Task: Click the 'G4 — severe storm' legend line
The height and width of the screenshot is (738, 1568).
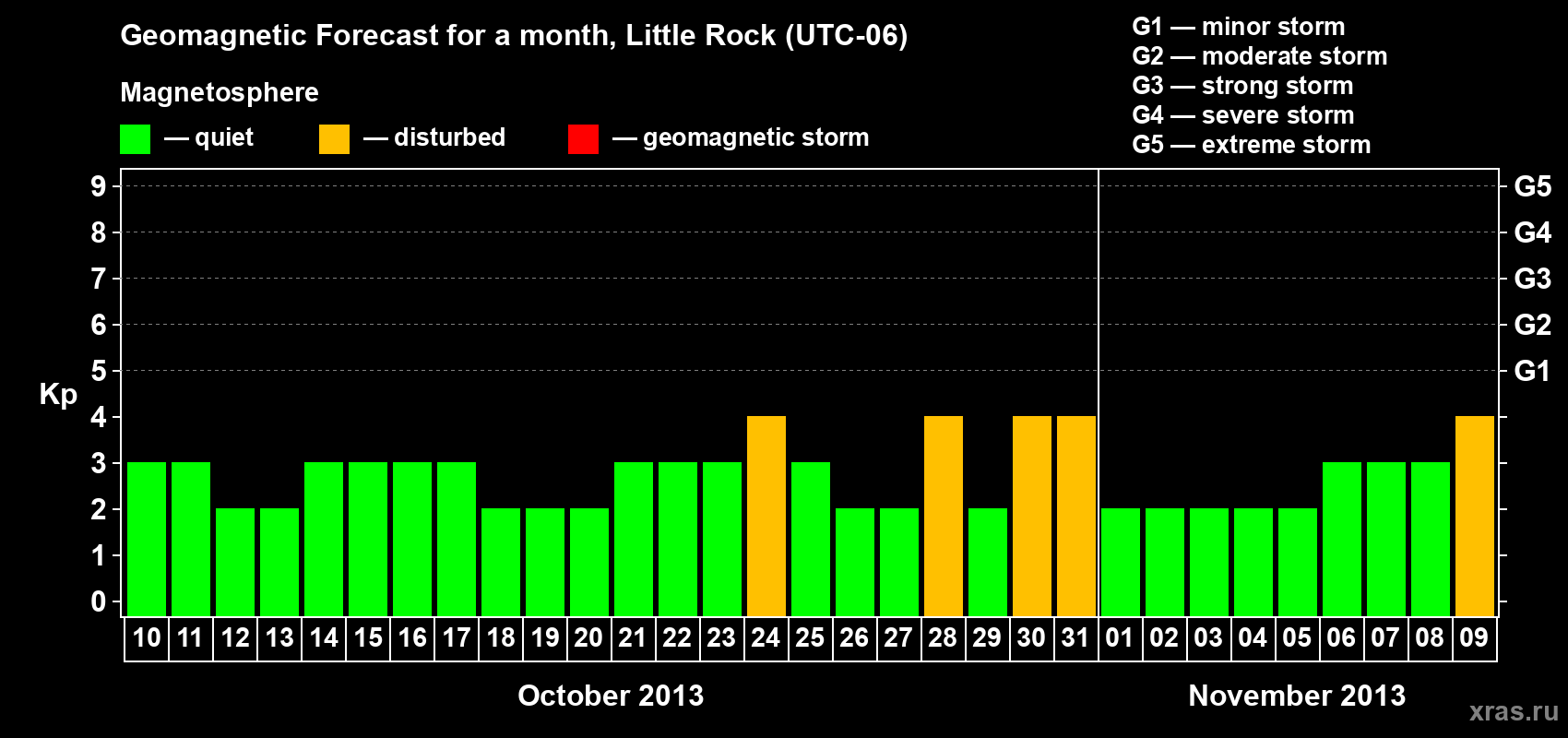Action: [x=1243, y=115]
